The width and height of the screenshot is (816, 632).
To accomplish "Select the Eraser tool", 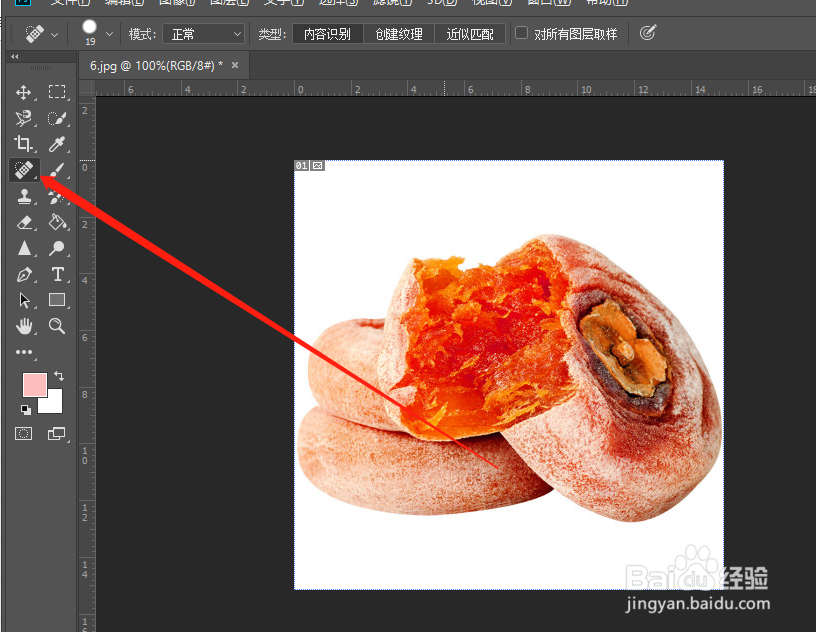I will [x=23, y=222].
